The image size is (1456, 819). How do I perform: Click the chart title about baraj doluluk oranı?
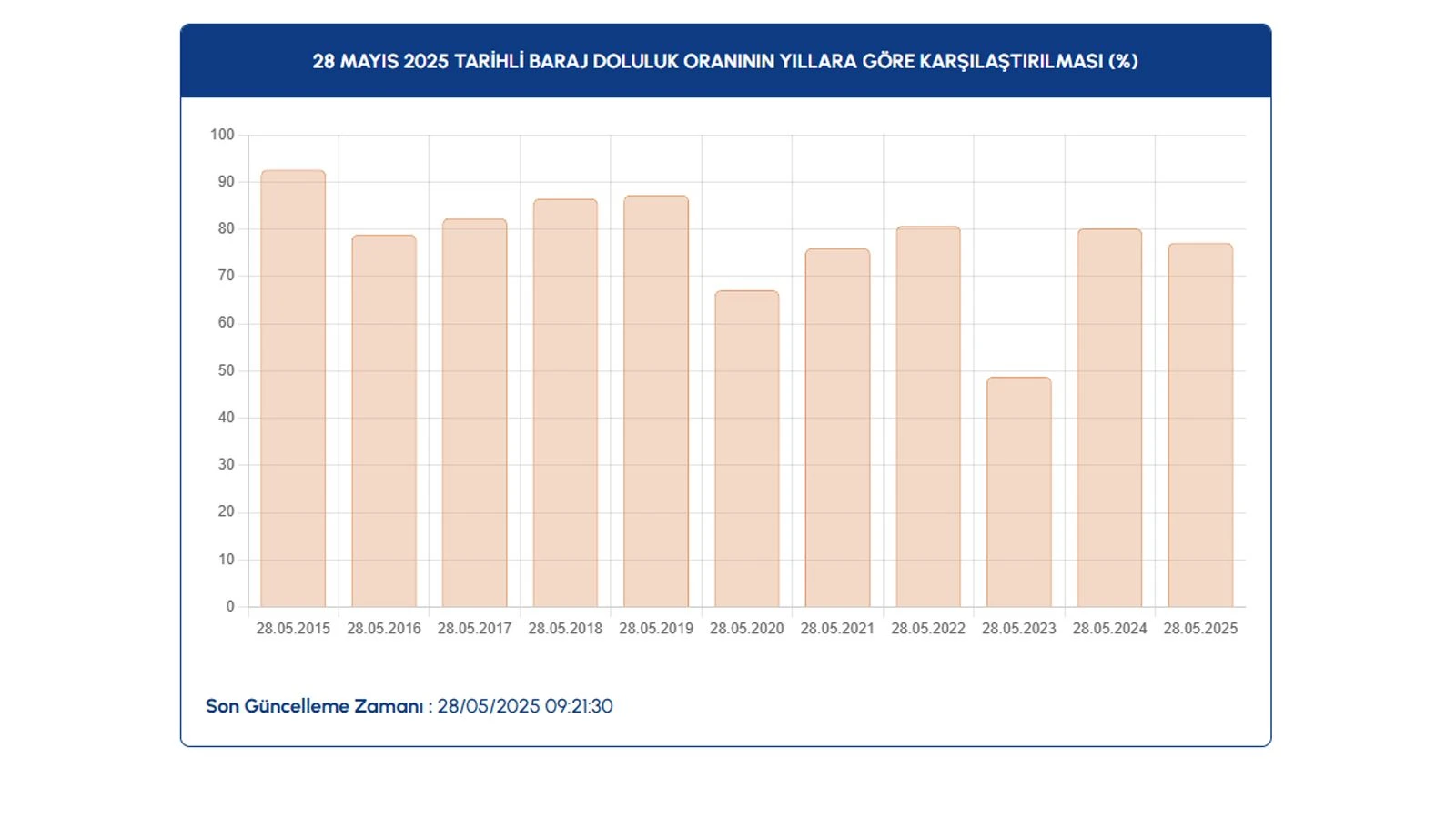click(725, 61)
